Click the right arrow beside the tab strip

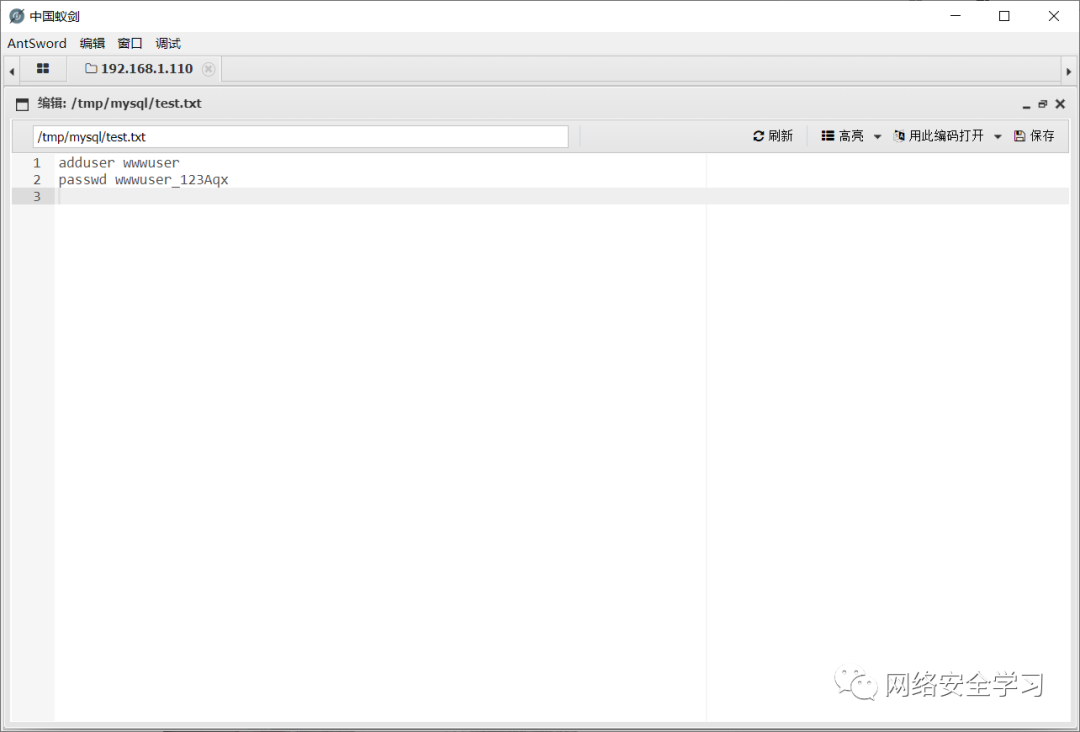(x=1070, y=69)
